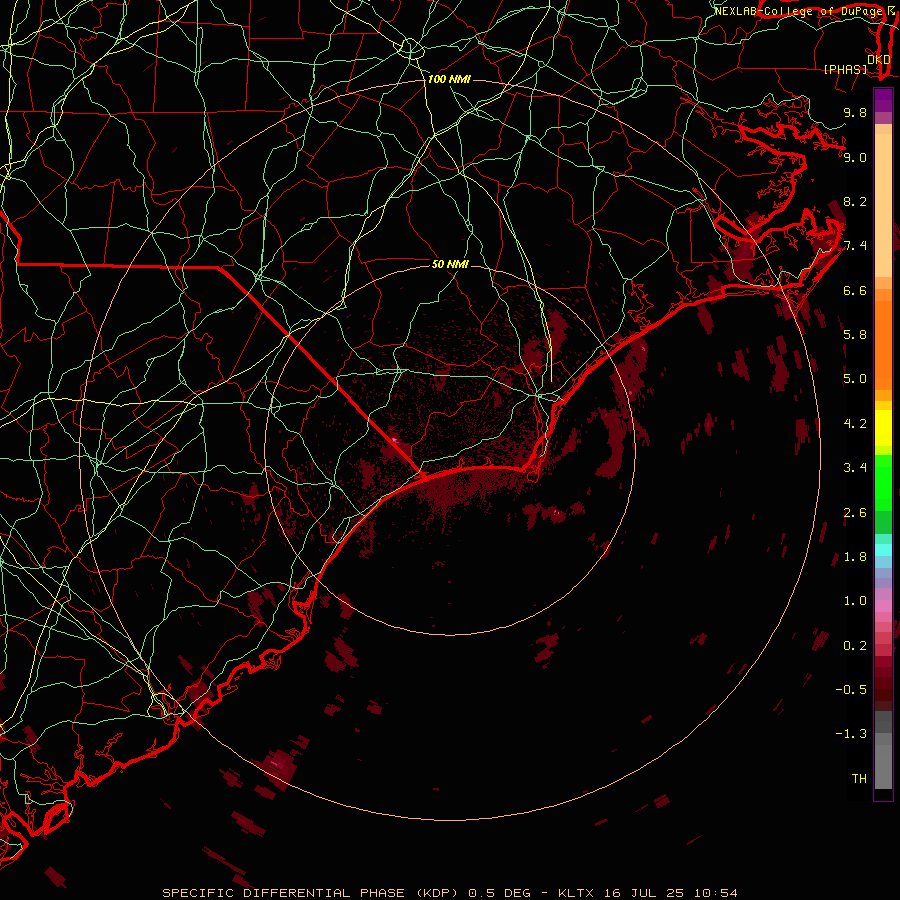Click the 1.0 value on the color scale
This screenshot has height=900, width=900.
tap(855, 601)
